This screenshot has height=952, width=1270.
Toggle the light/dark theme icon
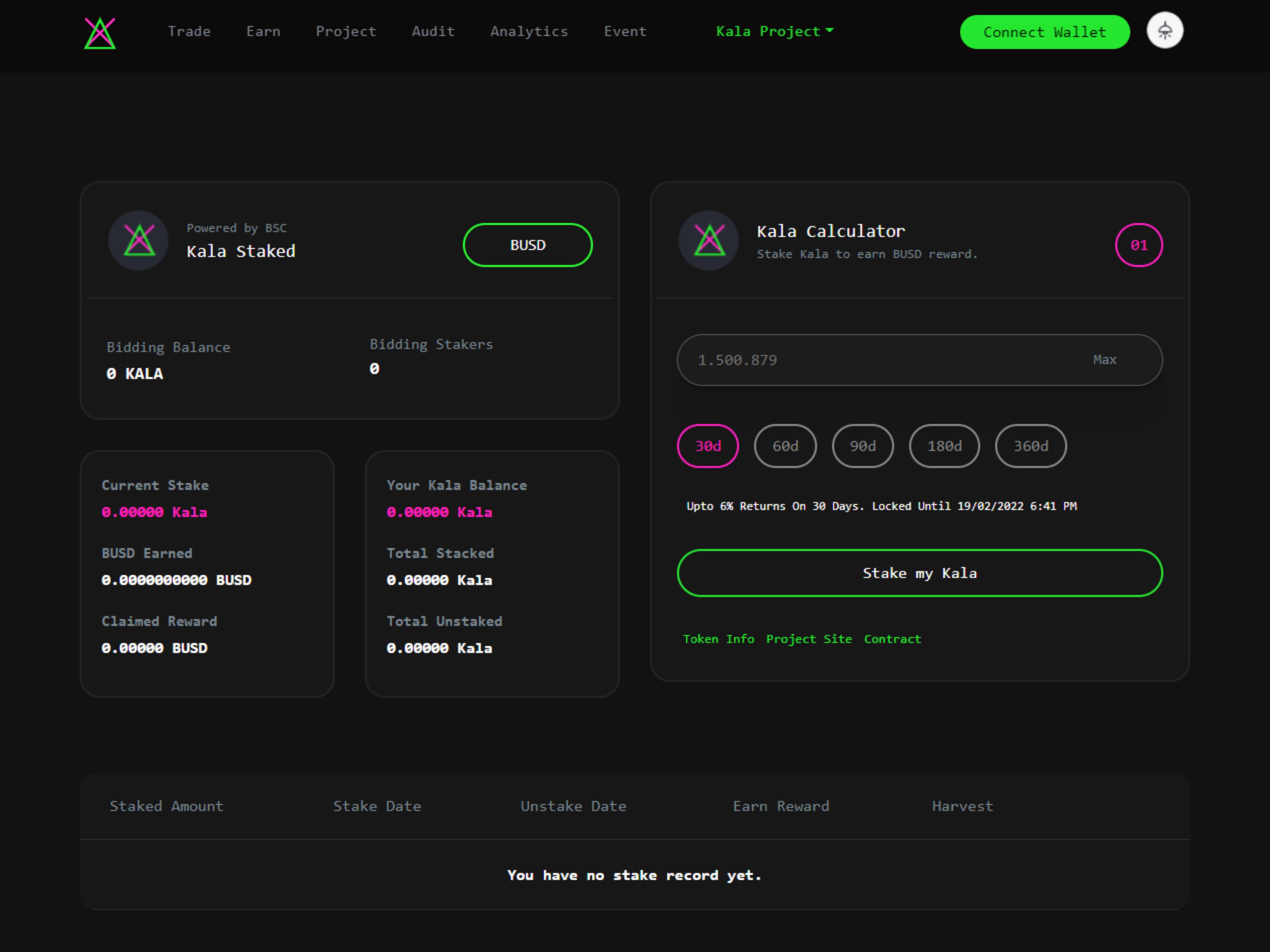tap(1164, 30)
